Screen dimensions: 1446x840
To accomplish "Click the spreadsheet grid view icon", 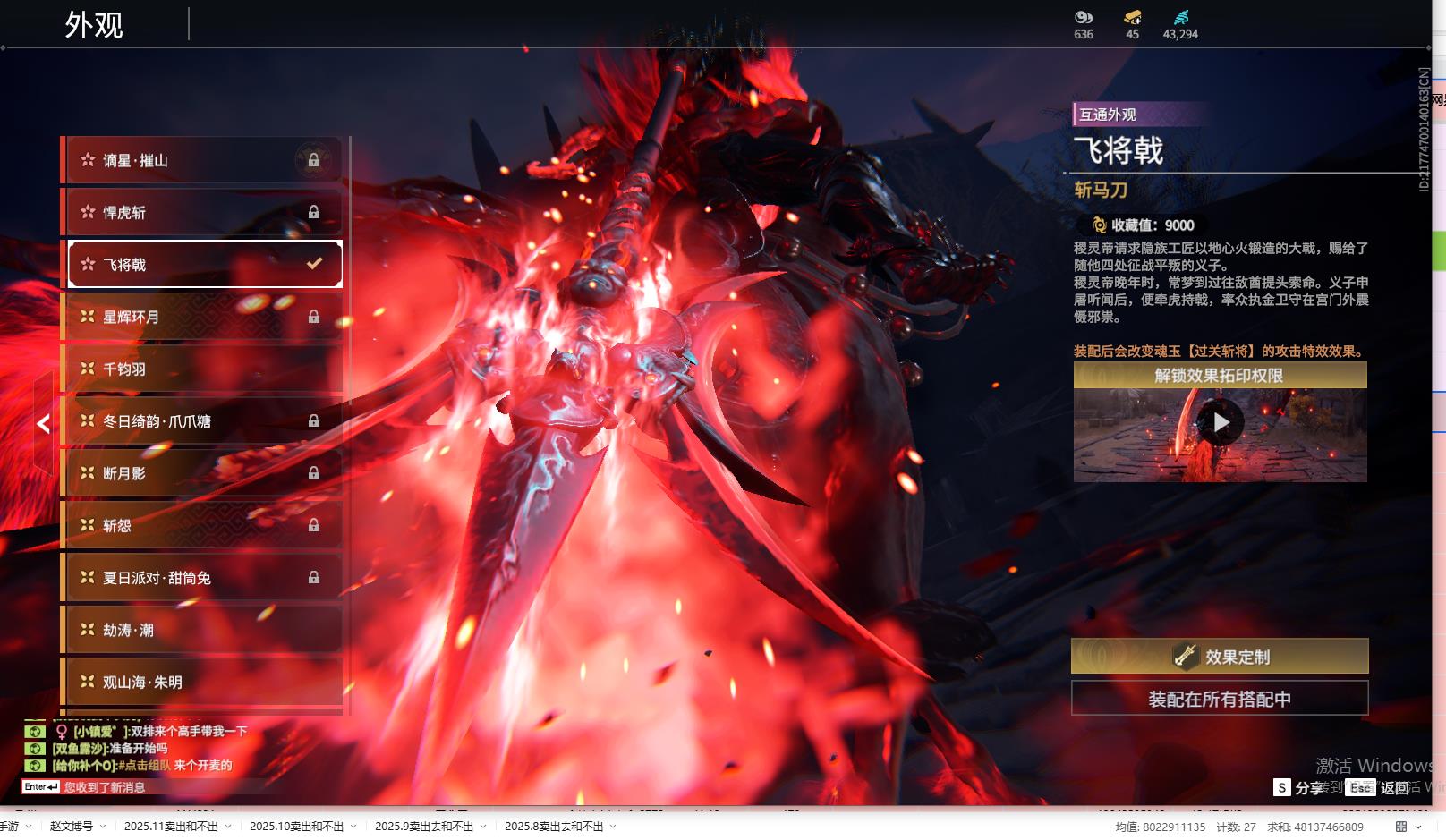I will pyautogui.click(x=1400, y=827).
